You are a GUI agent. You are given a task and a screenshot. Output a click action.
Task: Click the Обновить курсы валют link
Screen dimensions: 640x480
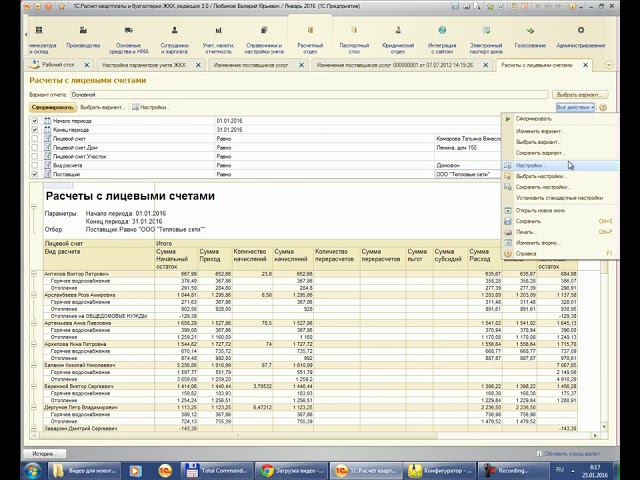coord(568,453)
